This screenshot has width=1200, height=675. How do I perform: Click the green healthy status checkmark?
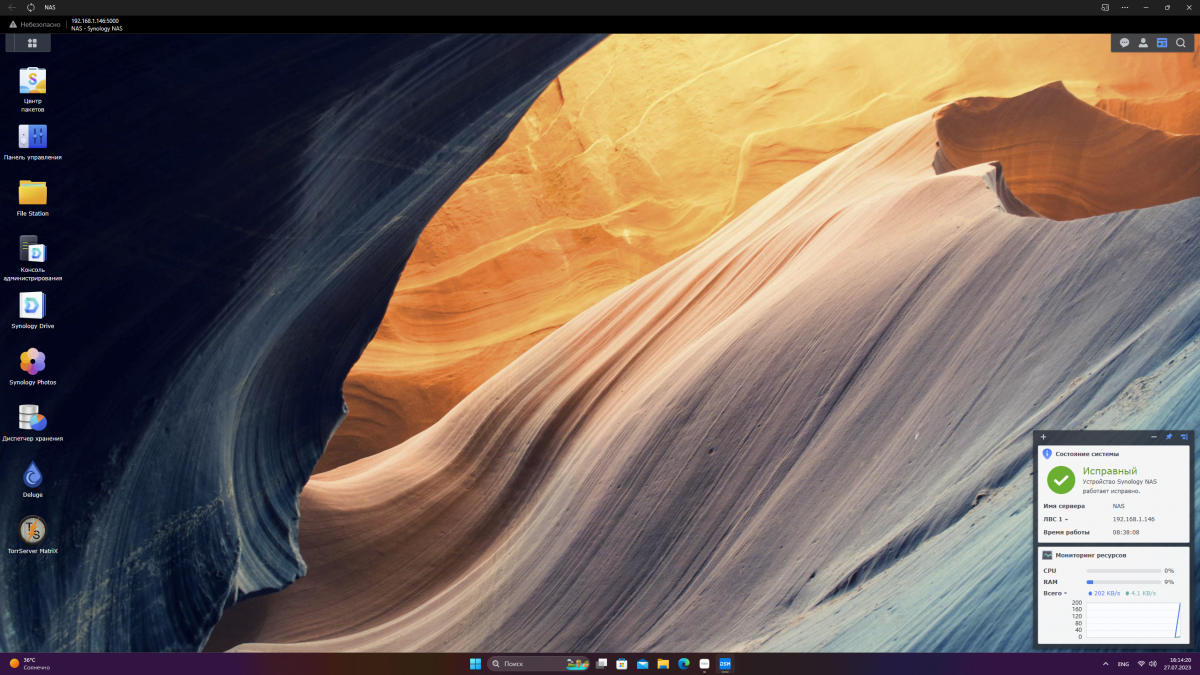point(1061,480)
